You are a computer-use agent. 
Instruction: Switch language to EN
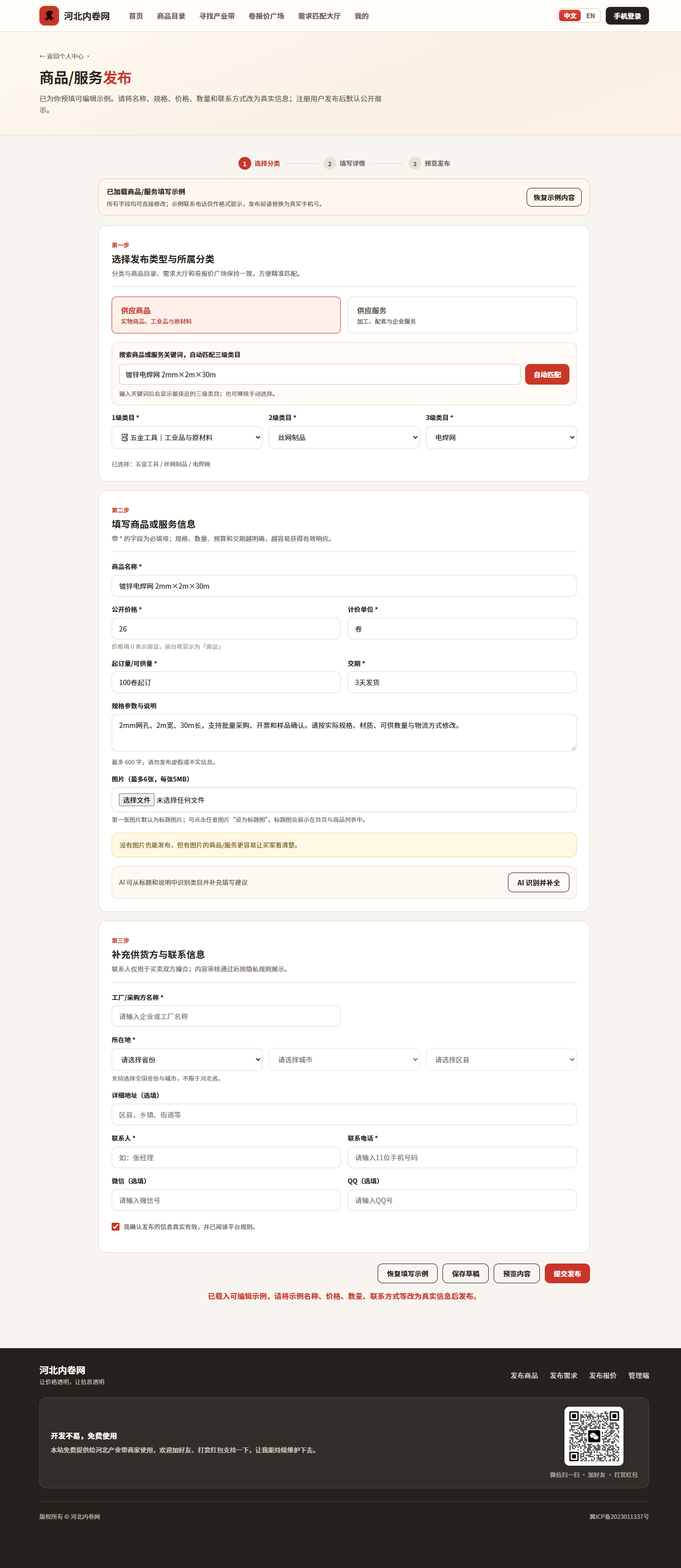pyautogui.click(x=591, y=16)
